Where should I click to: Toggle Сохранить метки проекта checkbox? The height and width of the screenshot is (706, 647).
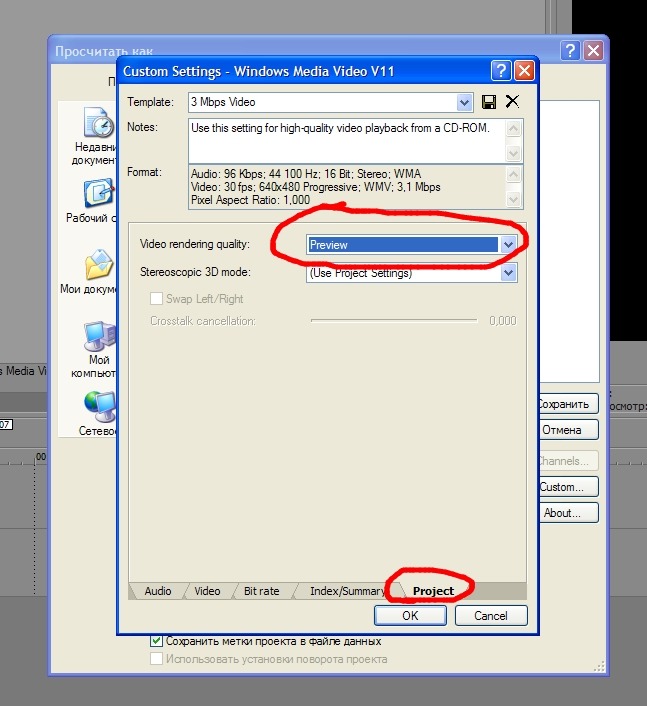(x=156, y=641)
